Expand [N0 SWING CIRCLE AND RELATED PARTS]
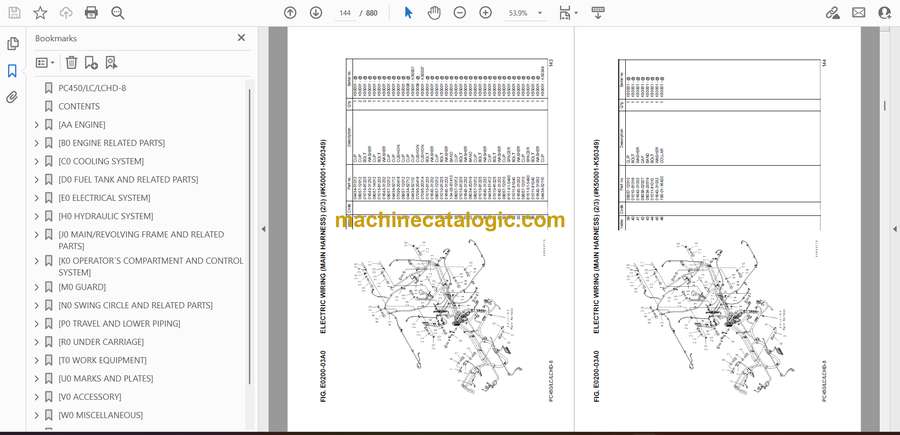The width and height of the screenshot is (900, 435). (x=37, y=305)
